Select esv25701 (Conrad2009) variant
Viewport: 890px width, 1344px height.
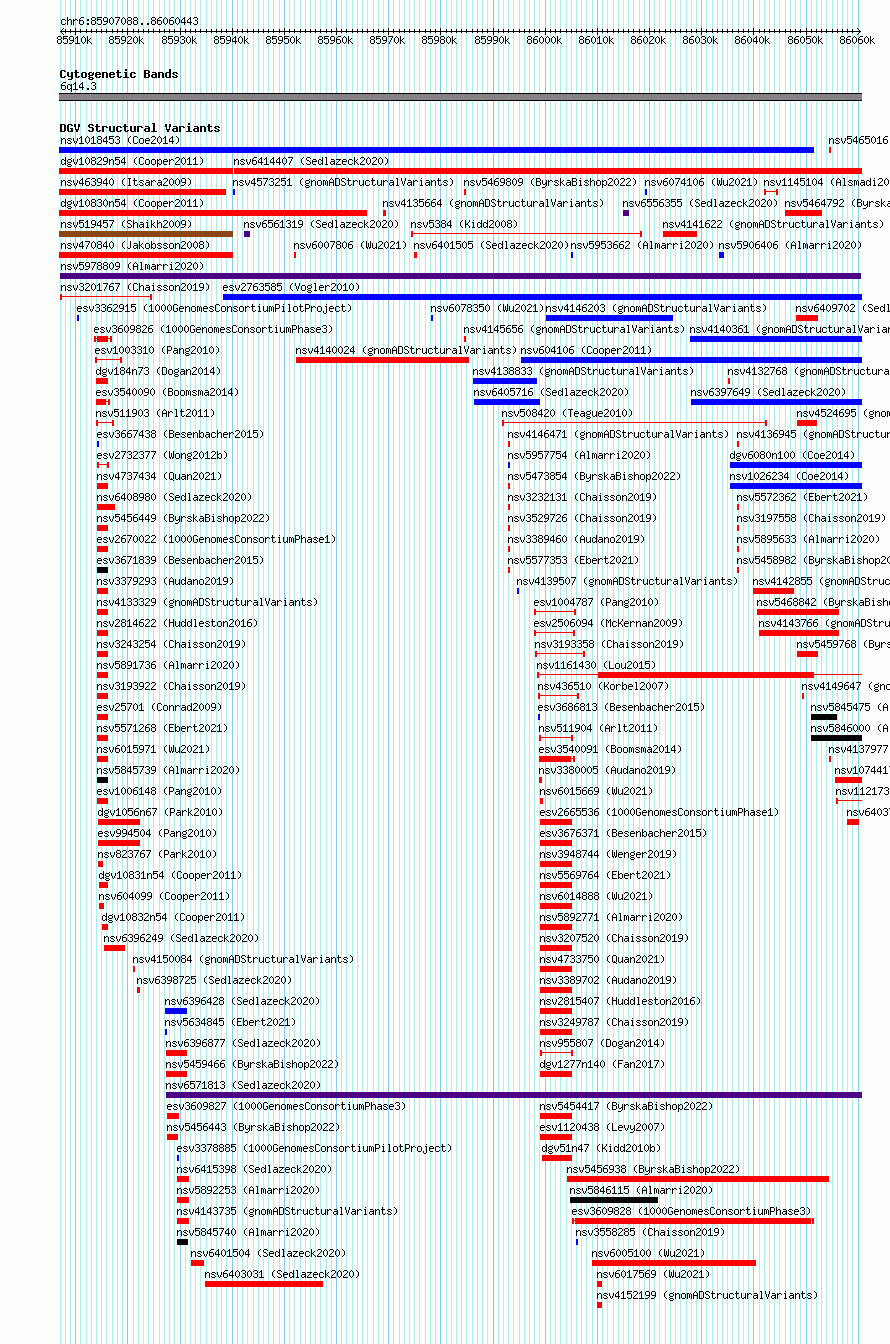click(x=160, y=707)
